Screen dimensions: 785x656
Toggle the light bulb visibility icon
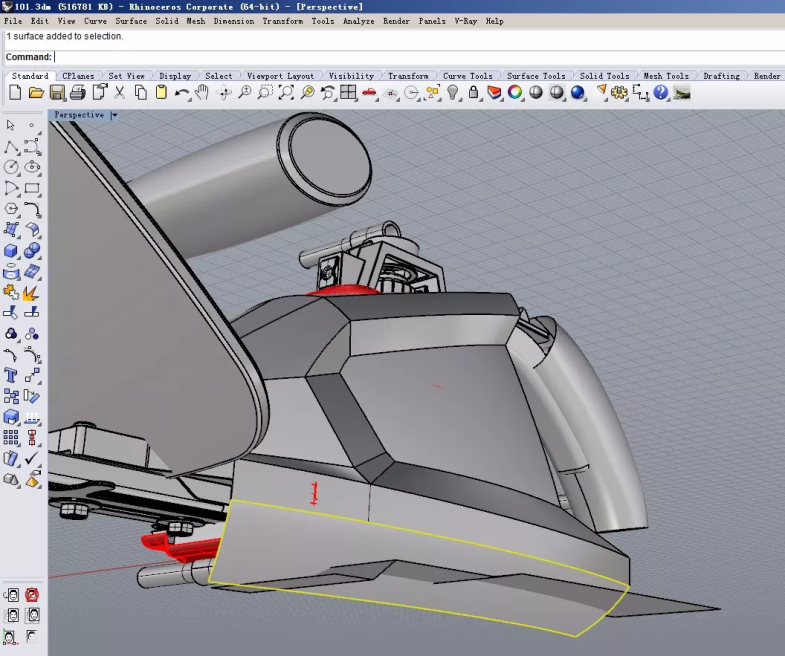pyautogui.click(x=452, y=93)
